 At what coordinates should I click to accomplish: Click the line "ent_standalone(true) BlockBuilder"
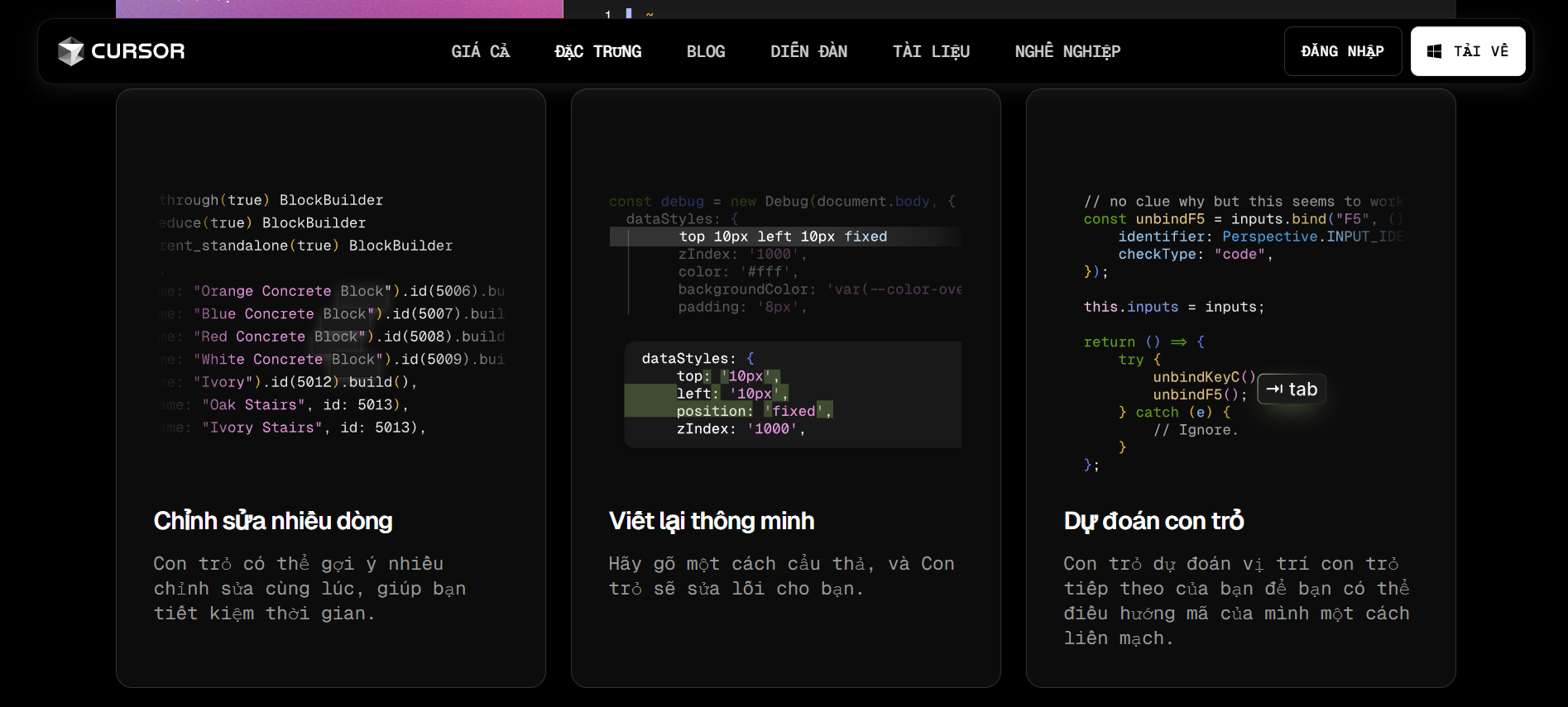(x=306, y=246)
